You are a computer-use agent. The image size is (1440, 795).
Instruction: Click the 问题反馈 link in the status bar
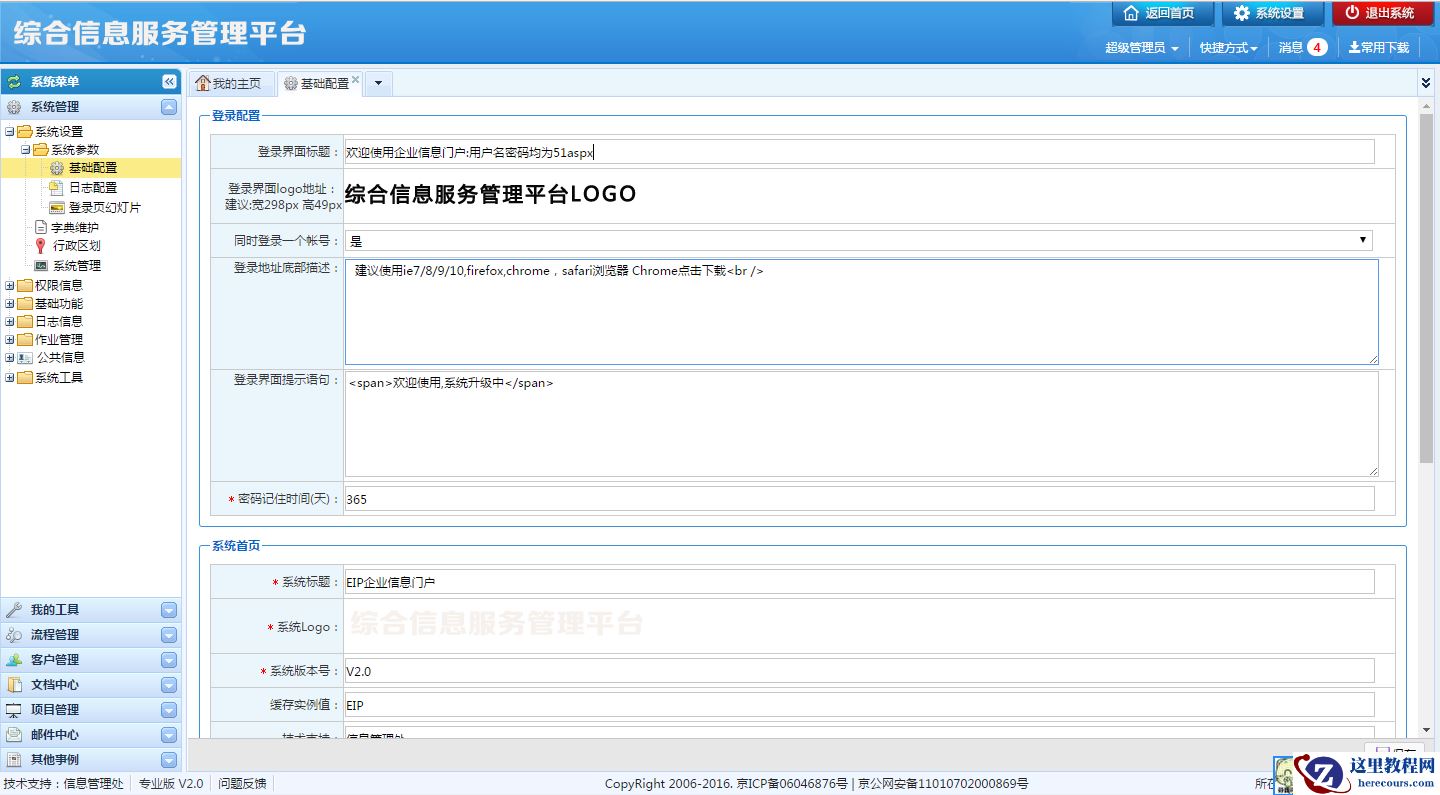coord(243,784)
